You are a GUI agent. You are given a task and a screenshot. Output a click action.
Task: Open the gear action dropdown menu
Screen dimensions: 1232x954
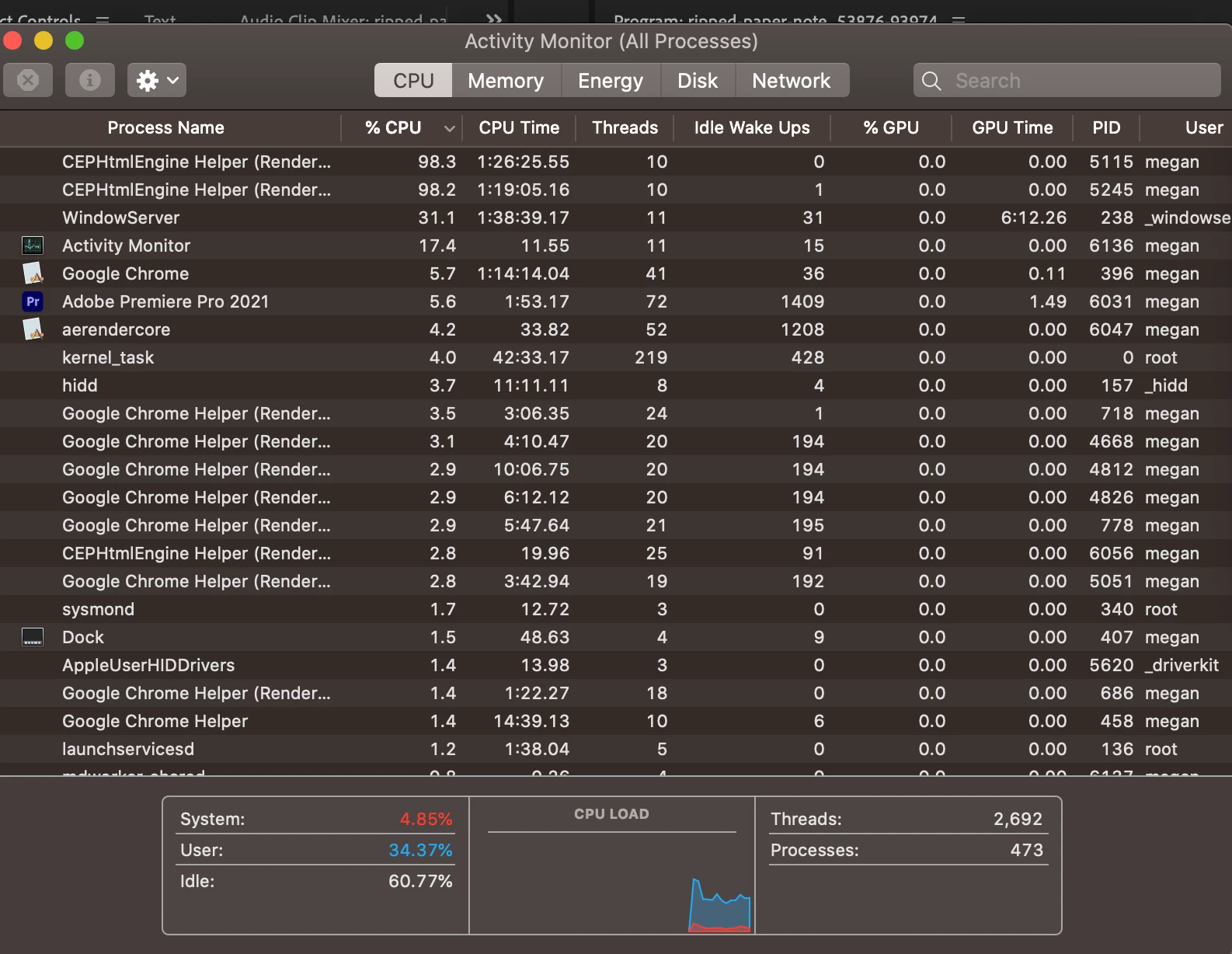pos(157,80)
